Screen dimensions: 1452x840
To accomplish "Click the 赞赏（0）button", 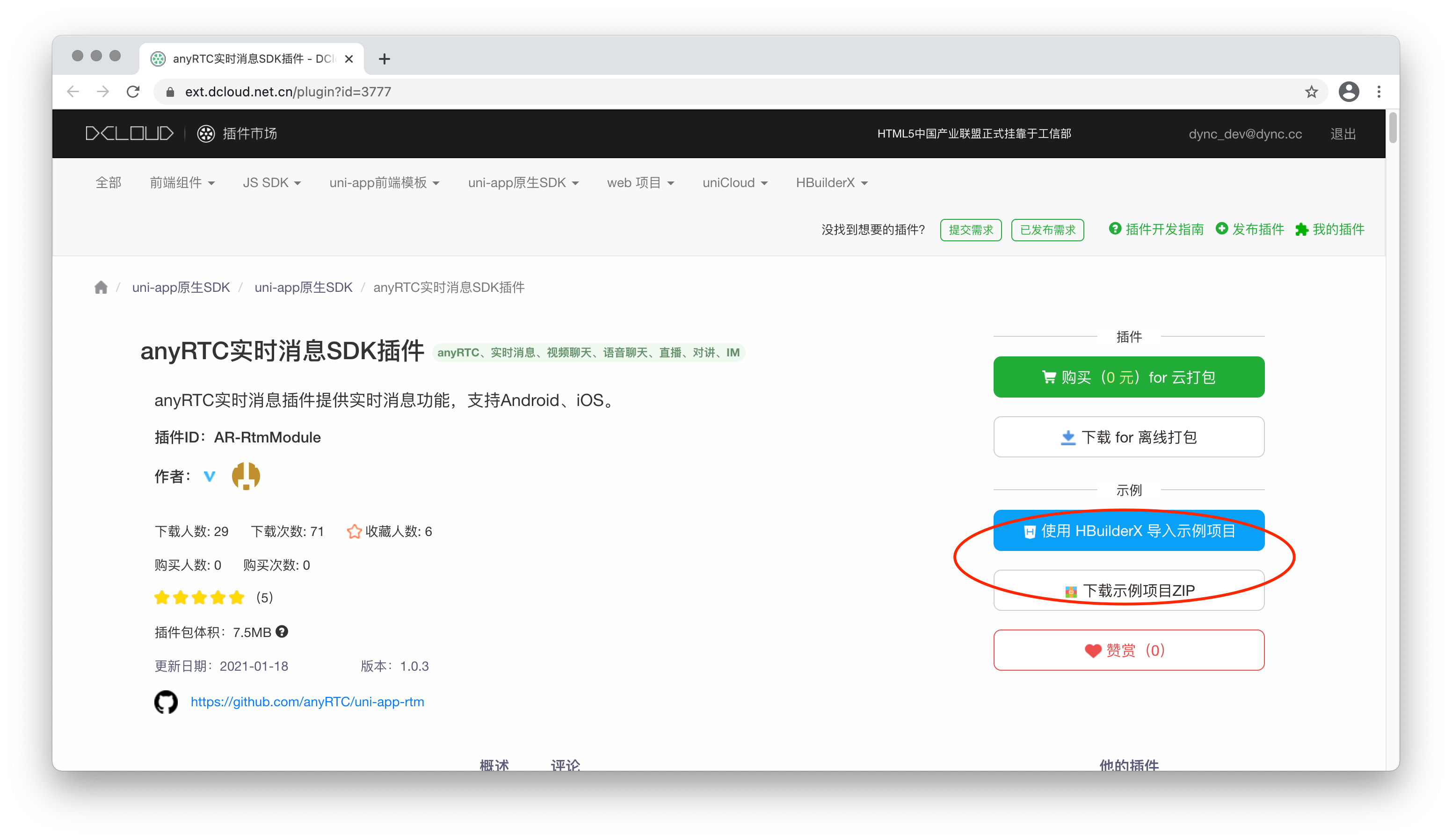I will [1129, 650].
